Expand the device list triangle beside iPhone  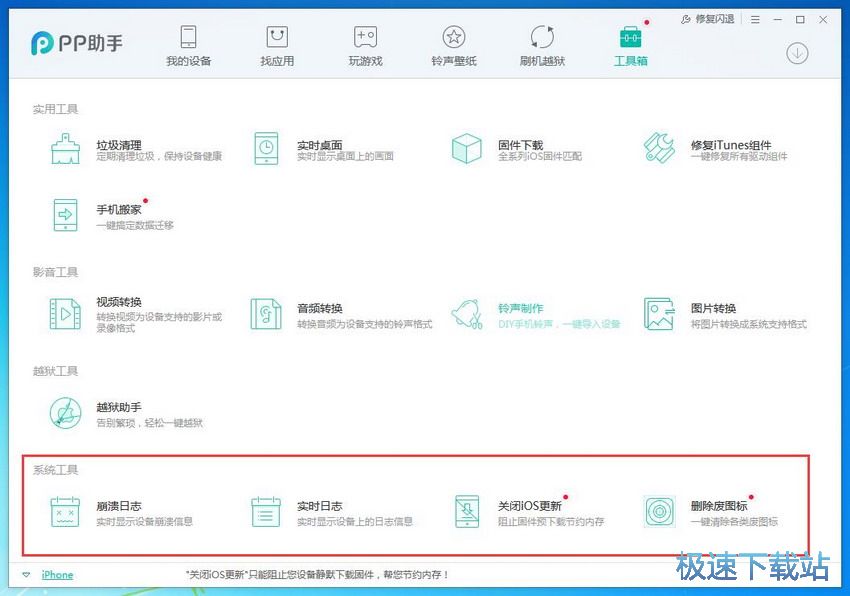pyautogui.click(x=26, y=575)
